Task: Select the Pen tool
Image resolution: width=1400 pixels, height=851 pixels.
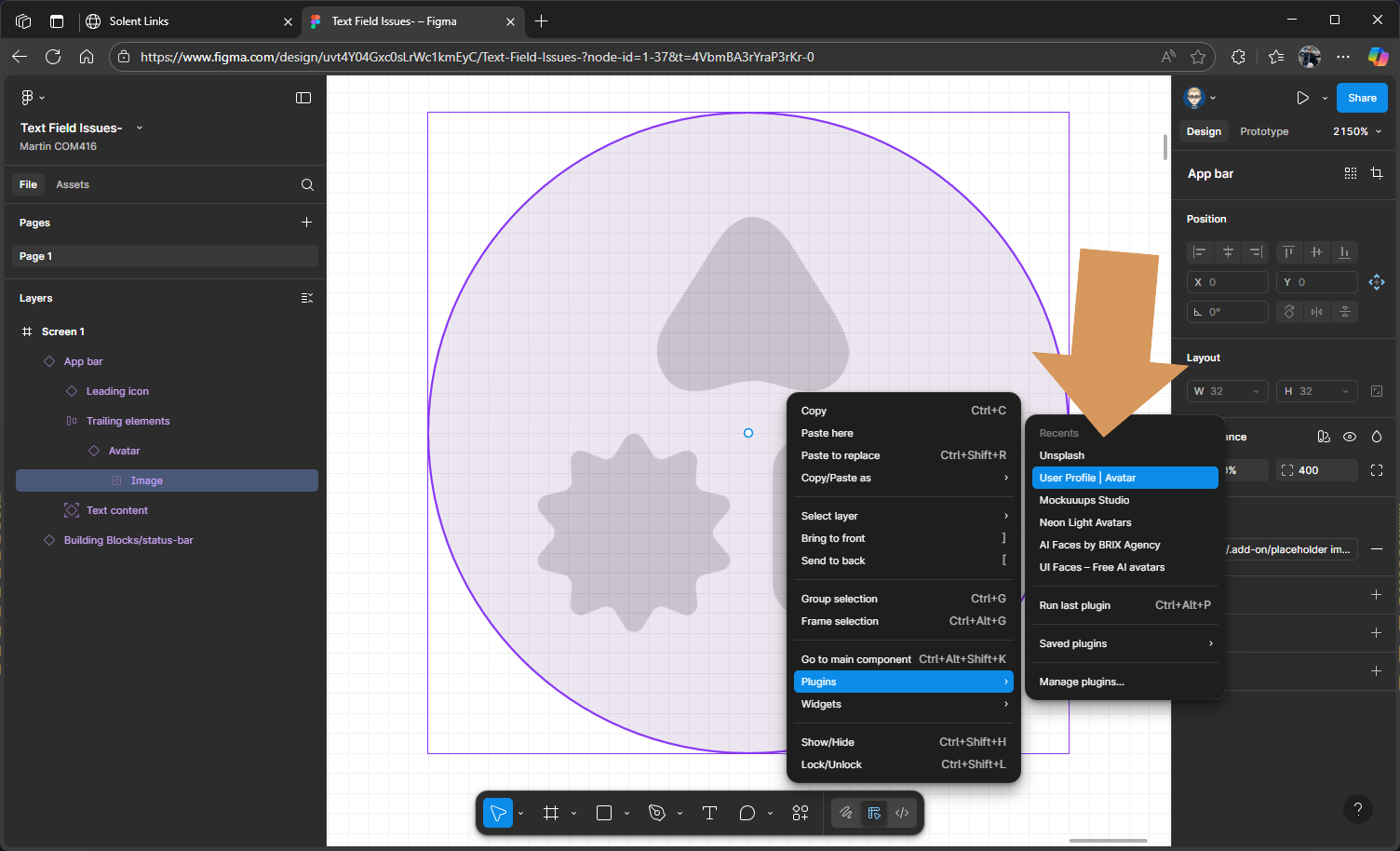Action: pyautogui.click(x=657, y=813)
